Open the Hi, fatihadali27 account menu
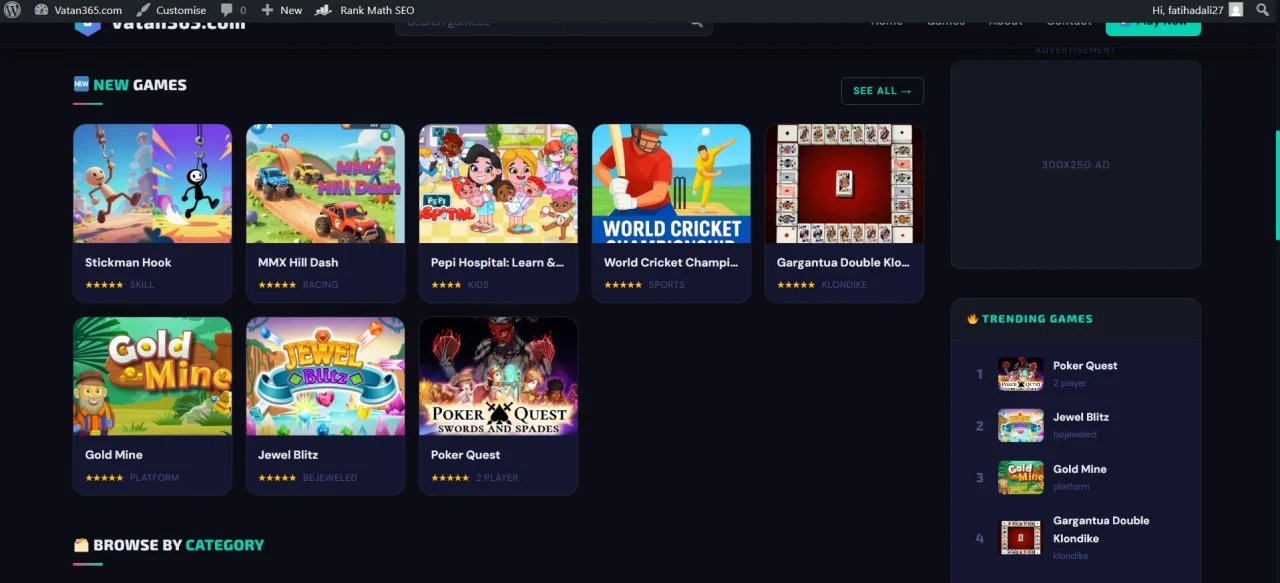 (1197, 10)
